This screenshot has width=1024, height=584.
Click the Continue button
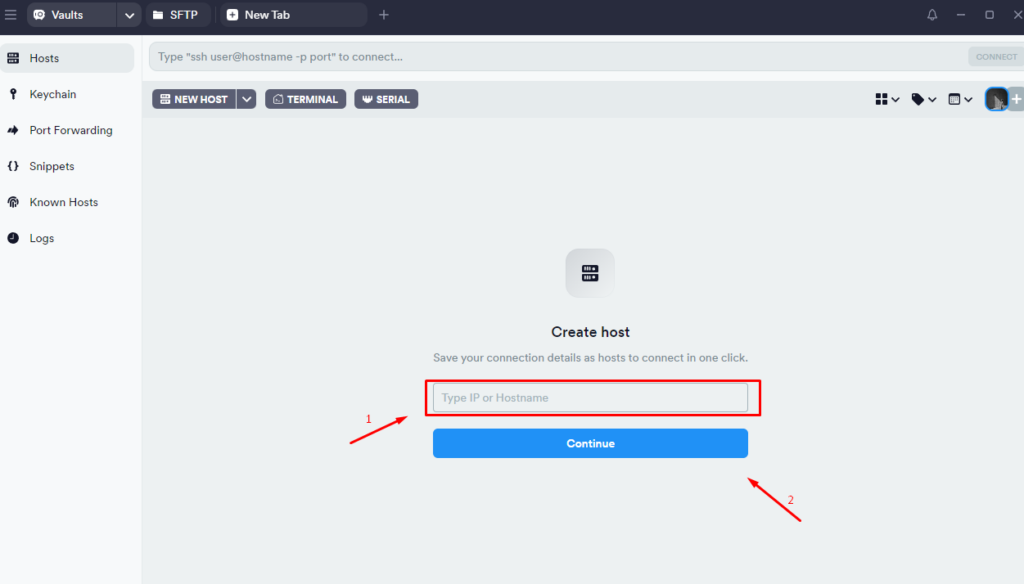click(x=590, y=443)
